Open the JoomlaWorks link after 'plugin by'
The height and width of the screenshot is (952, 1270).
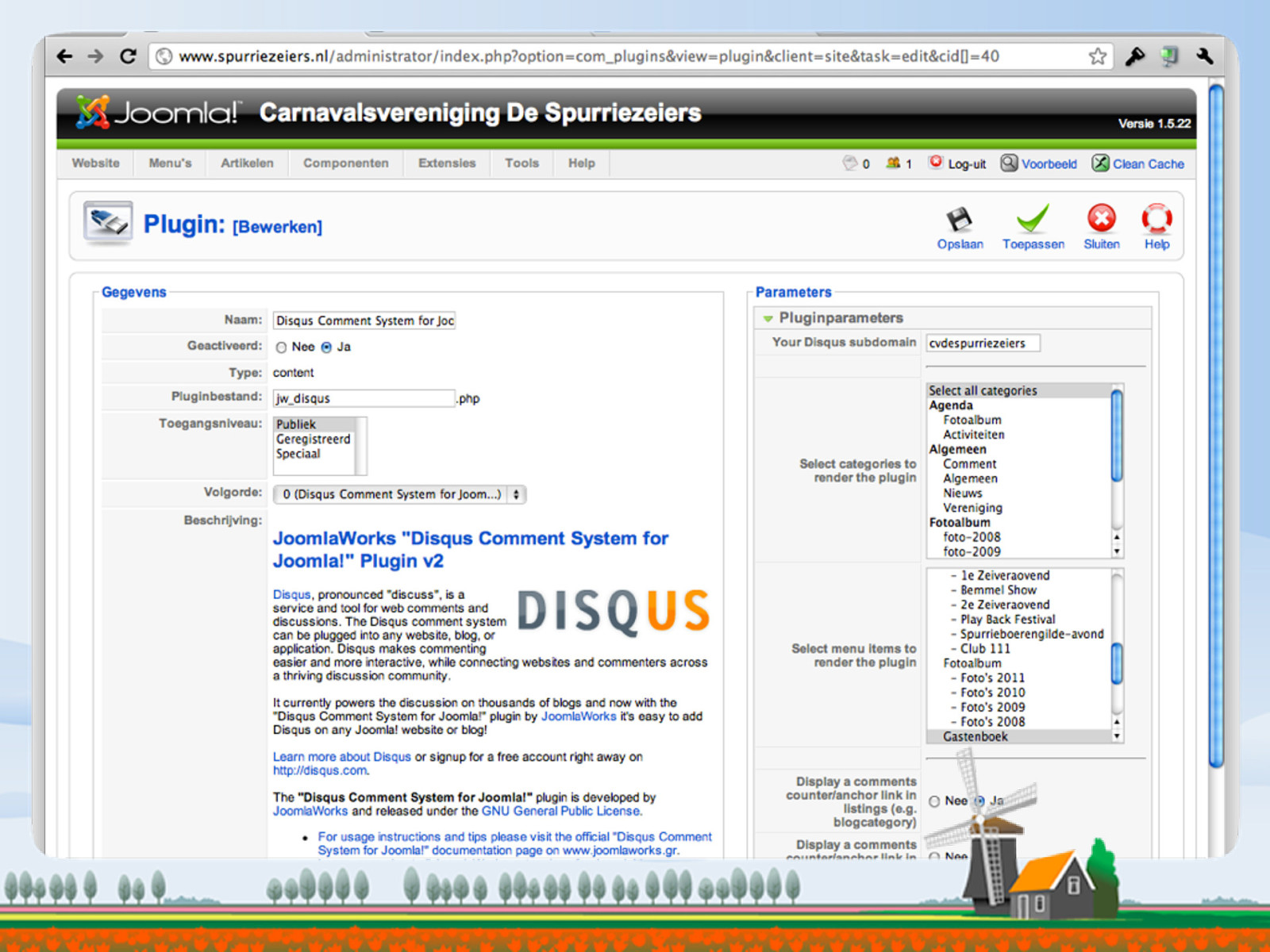click(579, 716)
